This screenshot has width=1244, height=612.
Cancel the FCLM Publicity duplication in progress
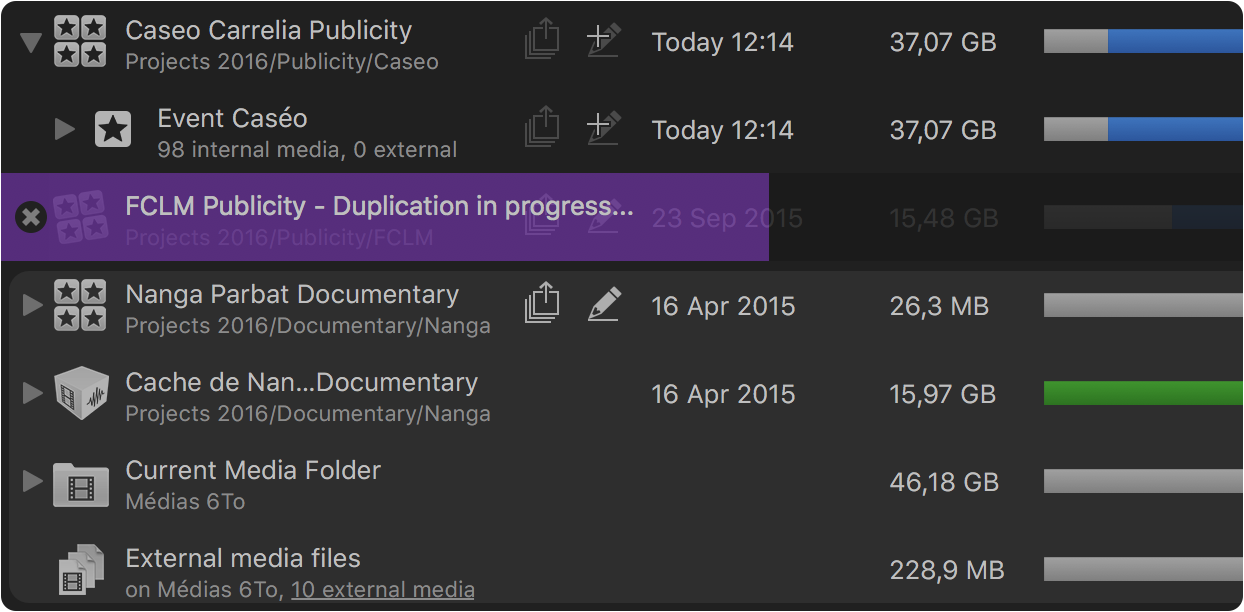pyautogui.click(x=31, y=217)
